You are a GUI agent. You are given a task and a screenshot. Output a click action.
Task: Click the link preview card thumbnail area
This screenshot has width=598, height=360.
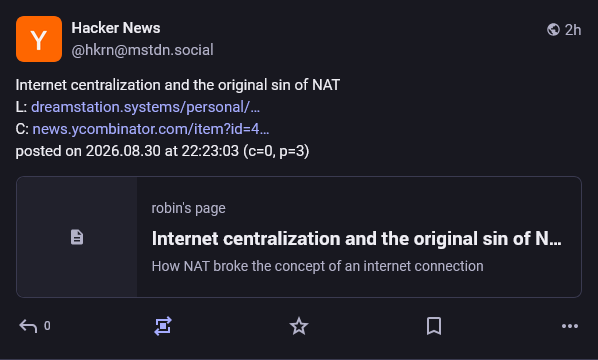pos(77,237)
